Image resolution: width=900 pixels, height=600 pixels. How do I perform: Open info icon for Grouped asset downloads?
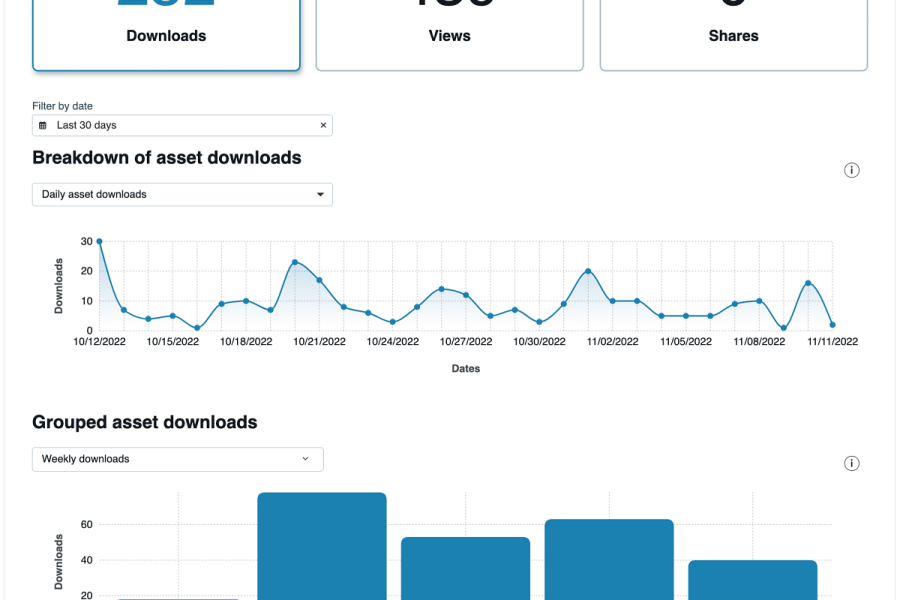(852, 463)
